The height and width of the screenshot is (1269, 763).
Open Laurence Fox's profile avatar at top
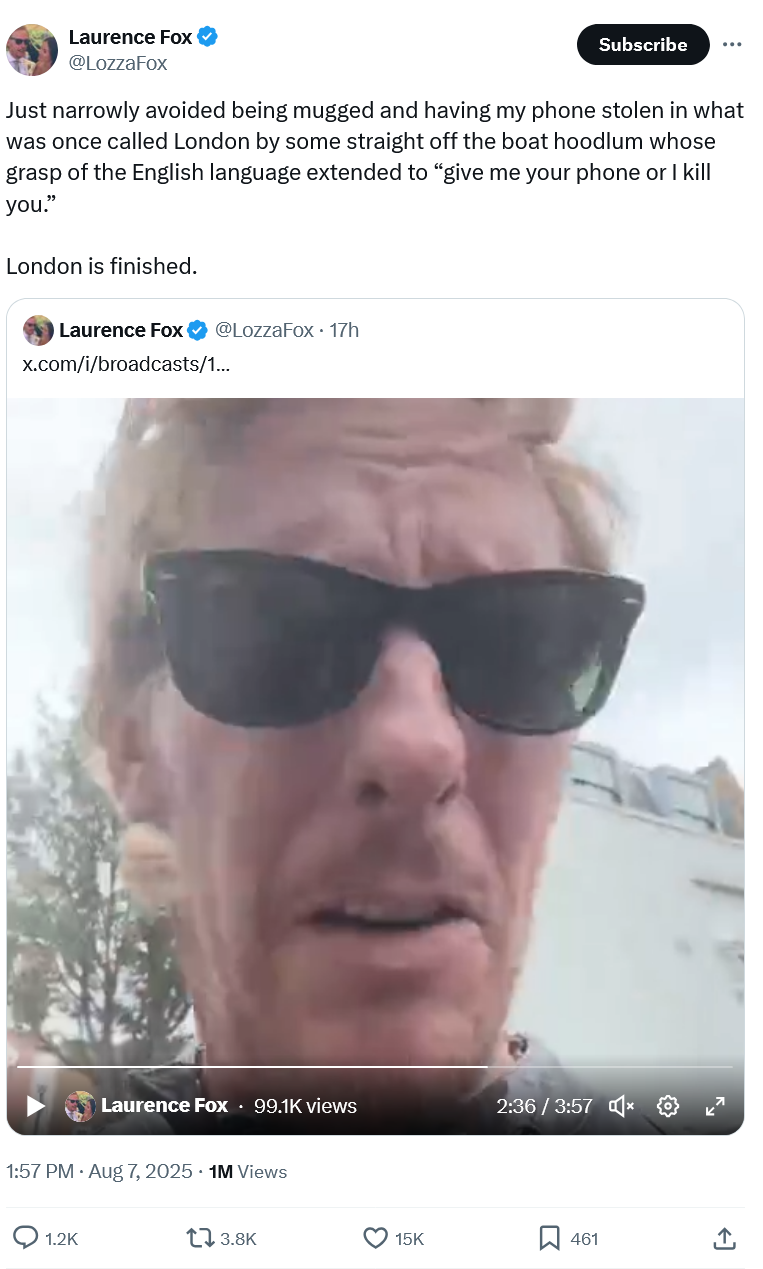[32, 50]
